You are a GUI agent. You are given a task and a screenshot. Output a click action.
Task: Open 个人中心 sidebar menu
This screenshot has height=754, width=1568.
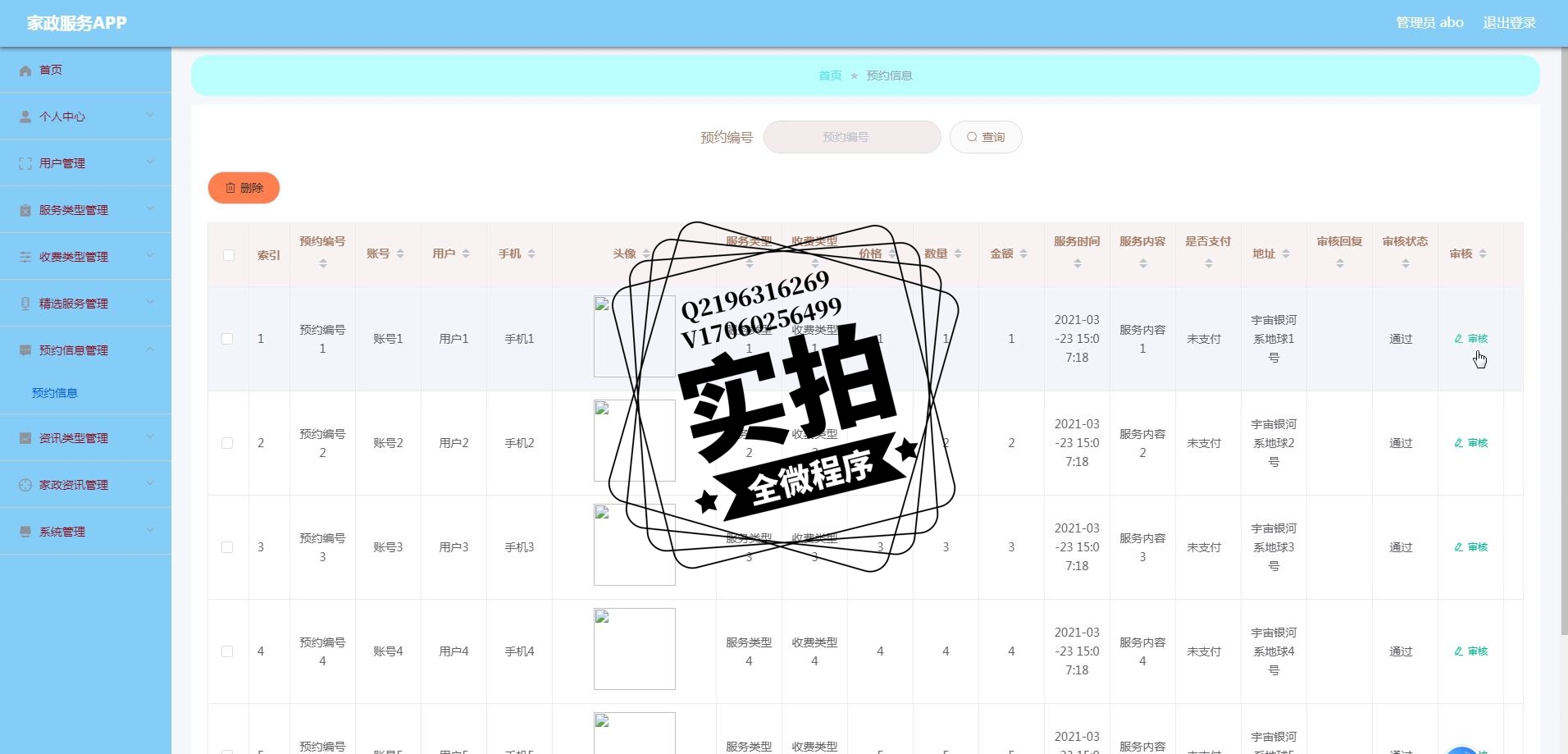[x=85, y=117]
